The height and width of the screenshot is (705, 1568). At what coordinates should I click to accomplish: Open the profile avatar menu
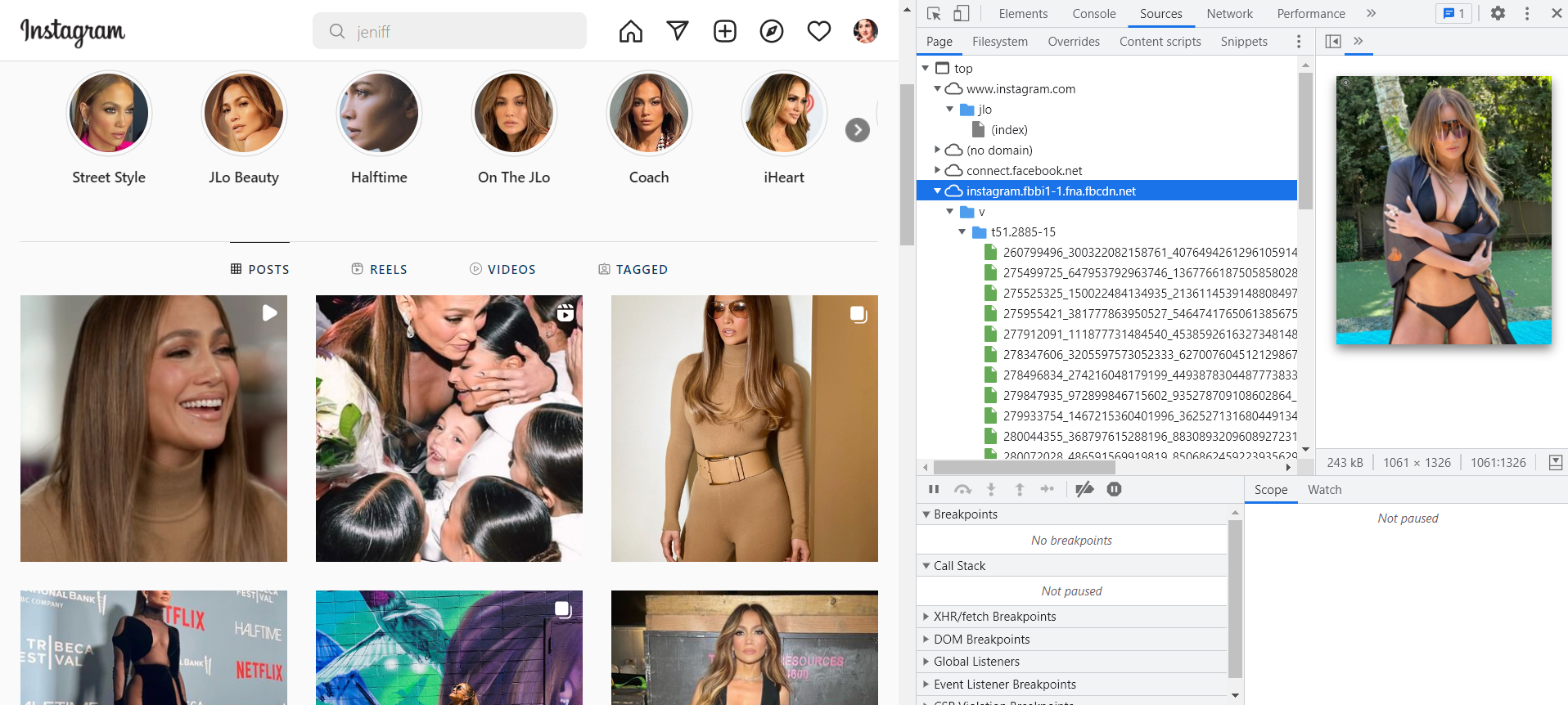pos(866,31)
